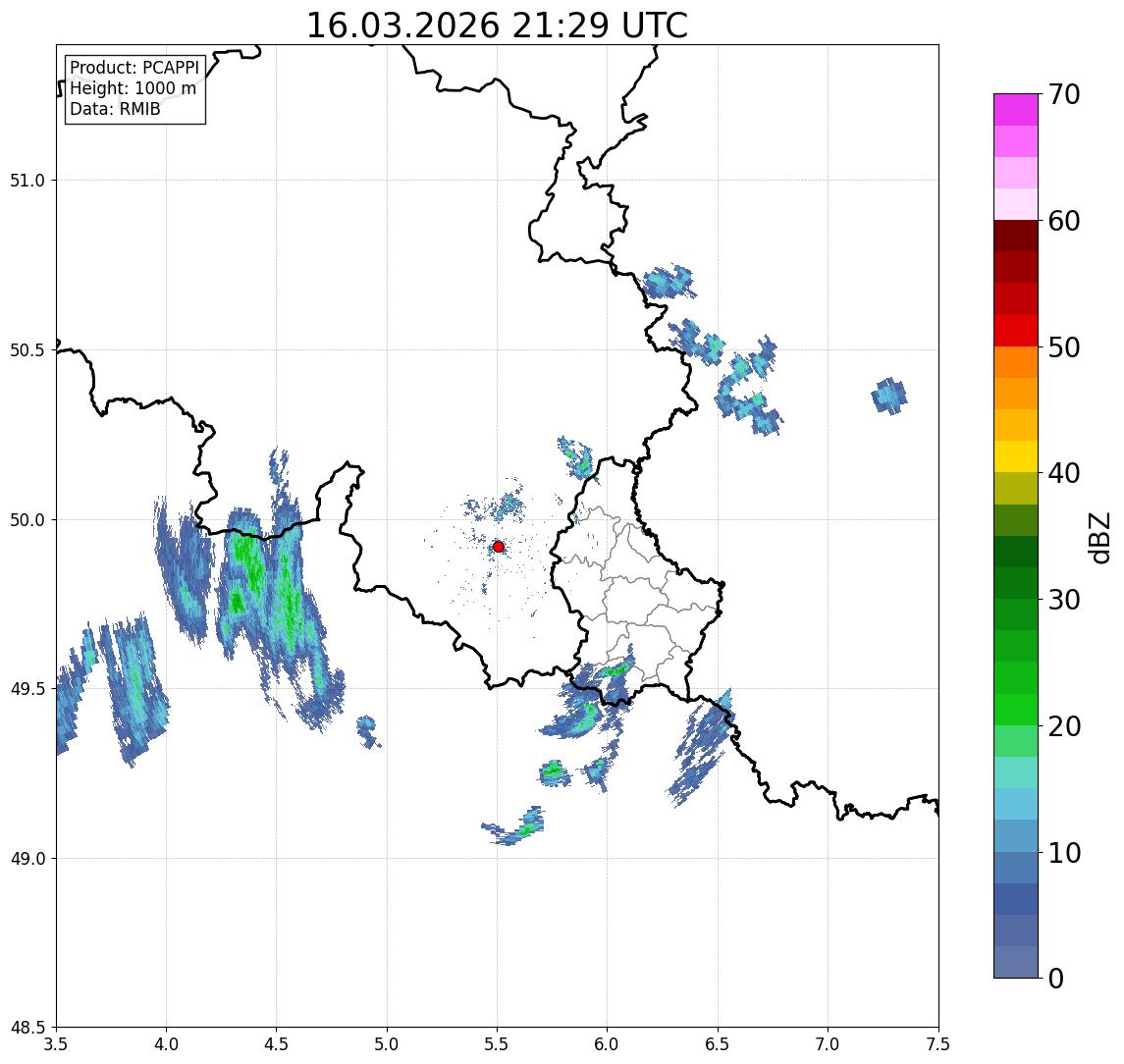Viewport: 1124px width, 1064px height.
Task: Click the colorbar tick label 70
Action: (1064, 94)
